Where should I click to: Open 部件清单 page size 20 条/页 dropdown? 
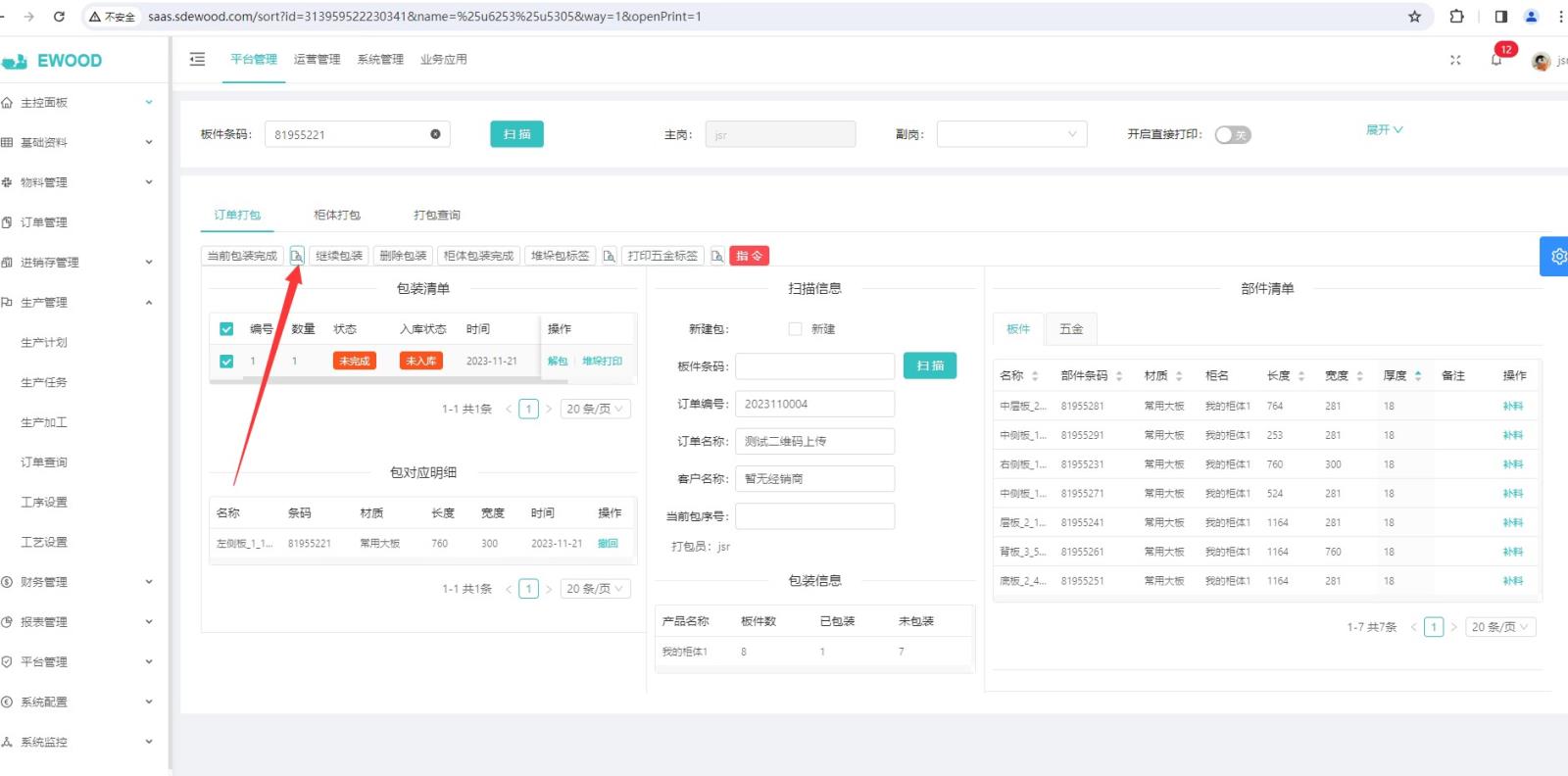click(1500, 627)
